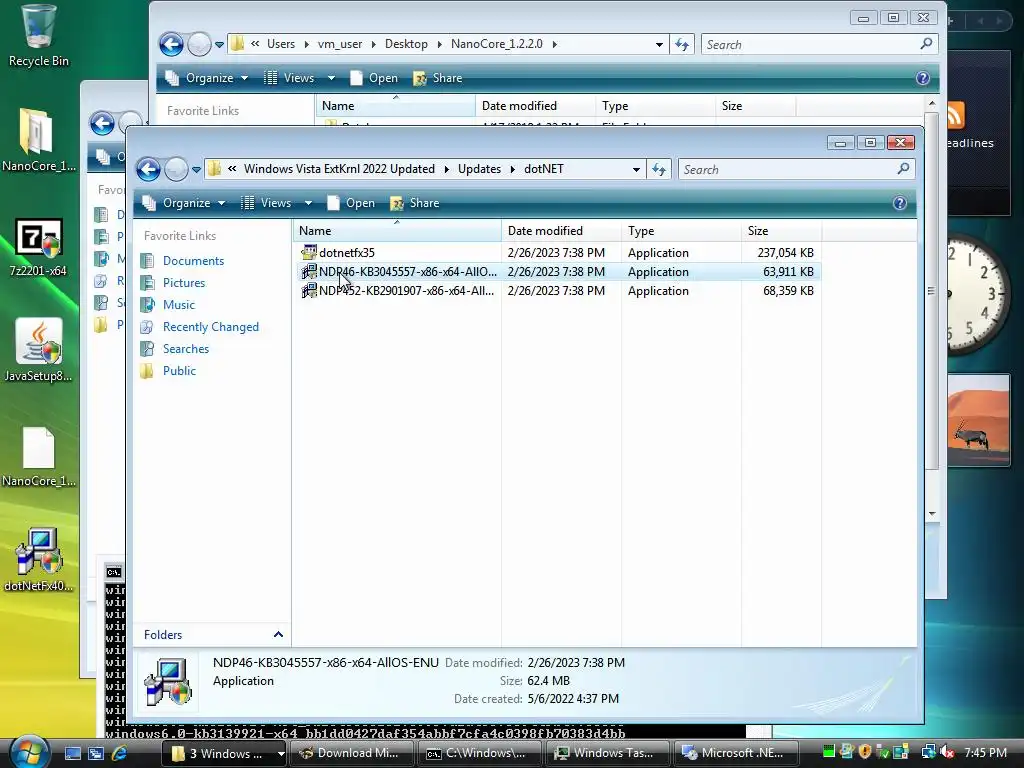Expand the Folders pane chevron

(278, 634)
